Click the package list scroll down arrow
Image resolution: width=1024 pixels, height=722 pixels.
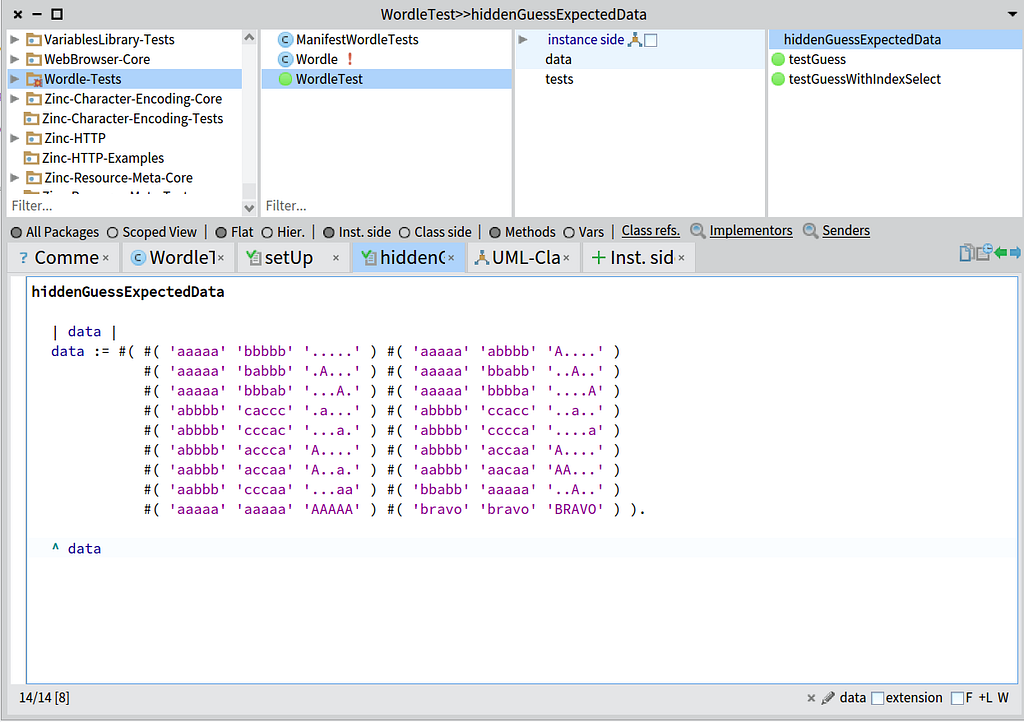(249, 208)
